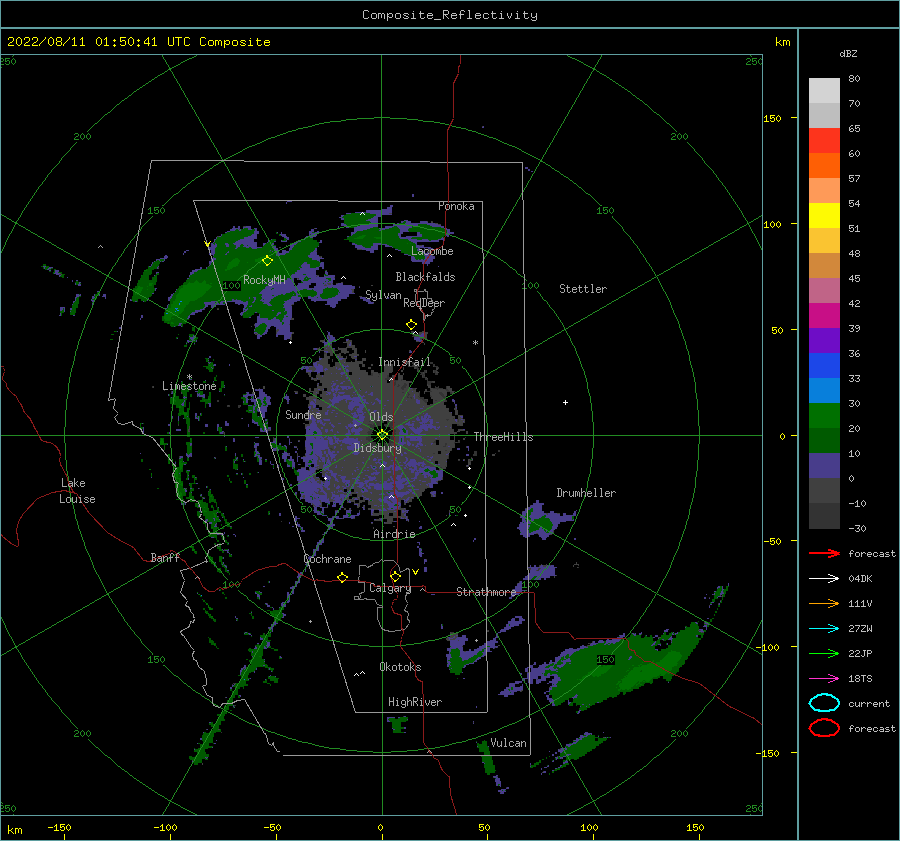Image resolution: width=900 pixels, height=841 pixels.
Task: Click the yellow diamond marker south of RedDeer
Action: (412, 325)
